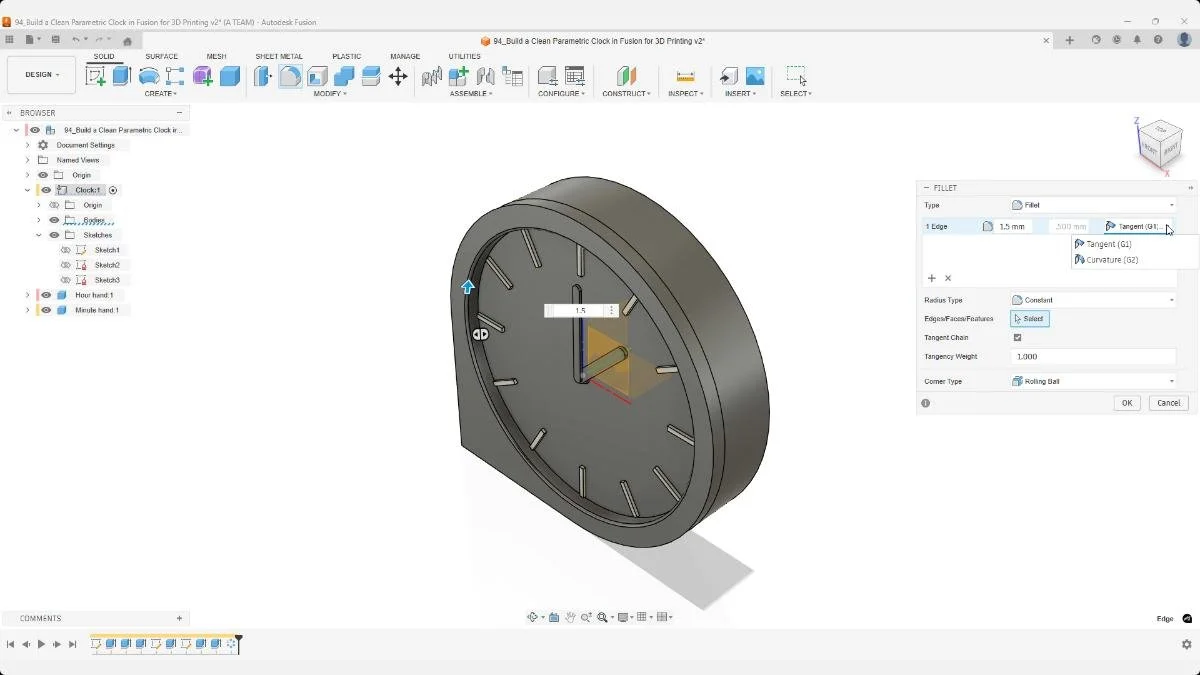1200x675 pixels.
Task: Show Sketch1 in the Sketches folder
Action: [x=66, y=250]
